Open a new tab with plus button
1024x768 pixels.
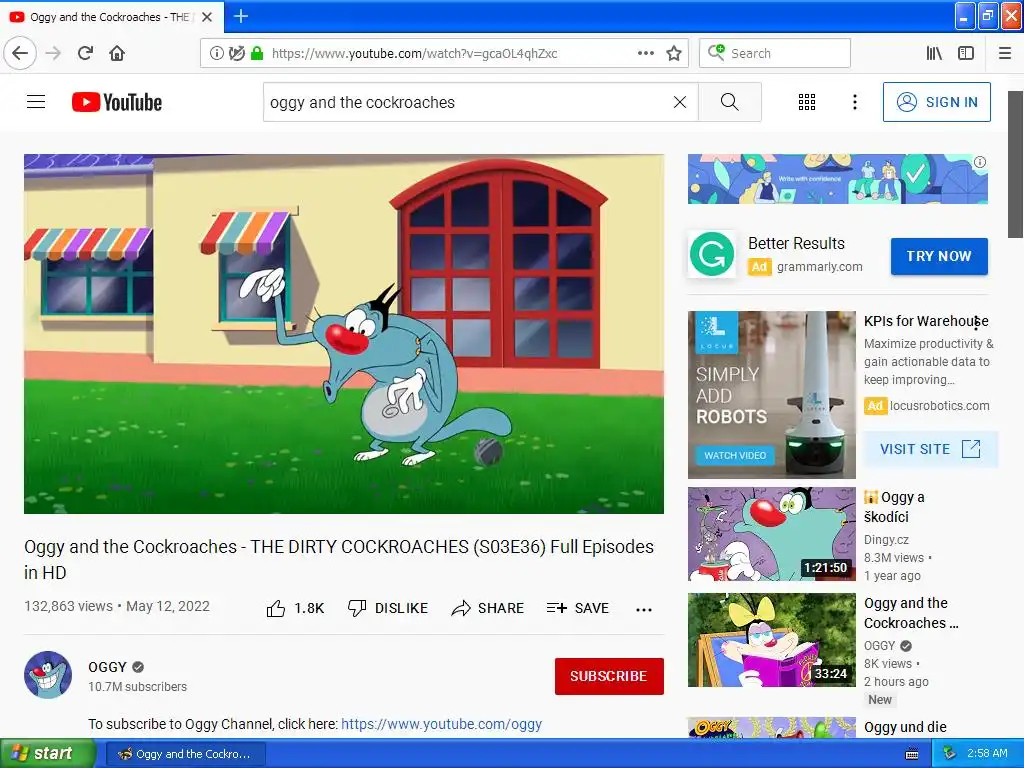pos(240,16)
